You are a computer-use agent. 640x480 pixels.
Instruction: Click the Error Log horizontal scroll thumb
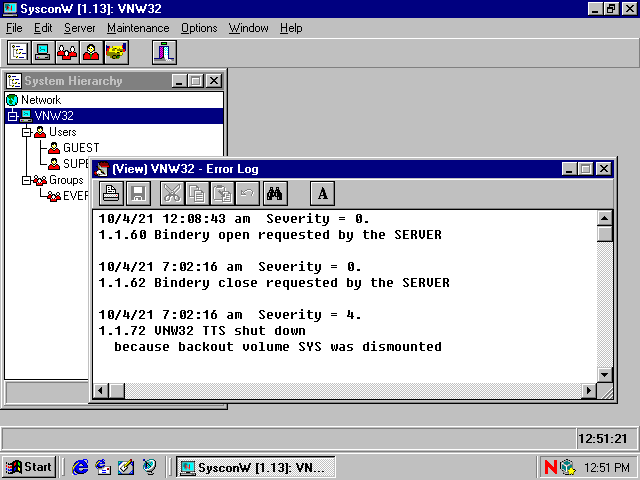point(117,391)
